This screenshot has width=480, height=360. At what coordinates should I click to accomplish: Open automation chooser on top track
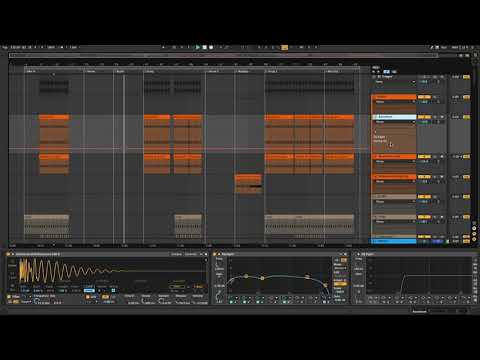click(395, 82)
